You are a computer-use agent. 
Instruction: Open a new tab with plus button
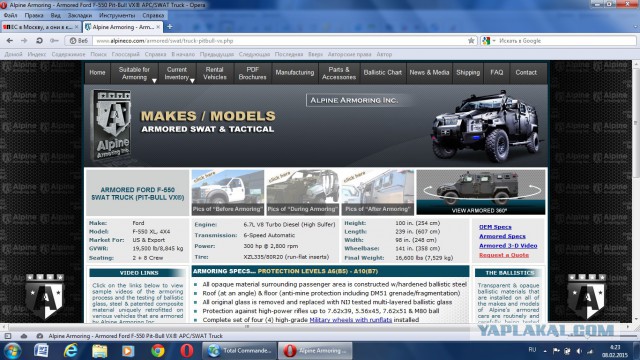169,27
